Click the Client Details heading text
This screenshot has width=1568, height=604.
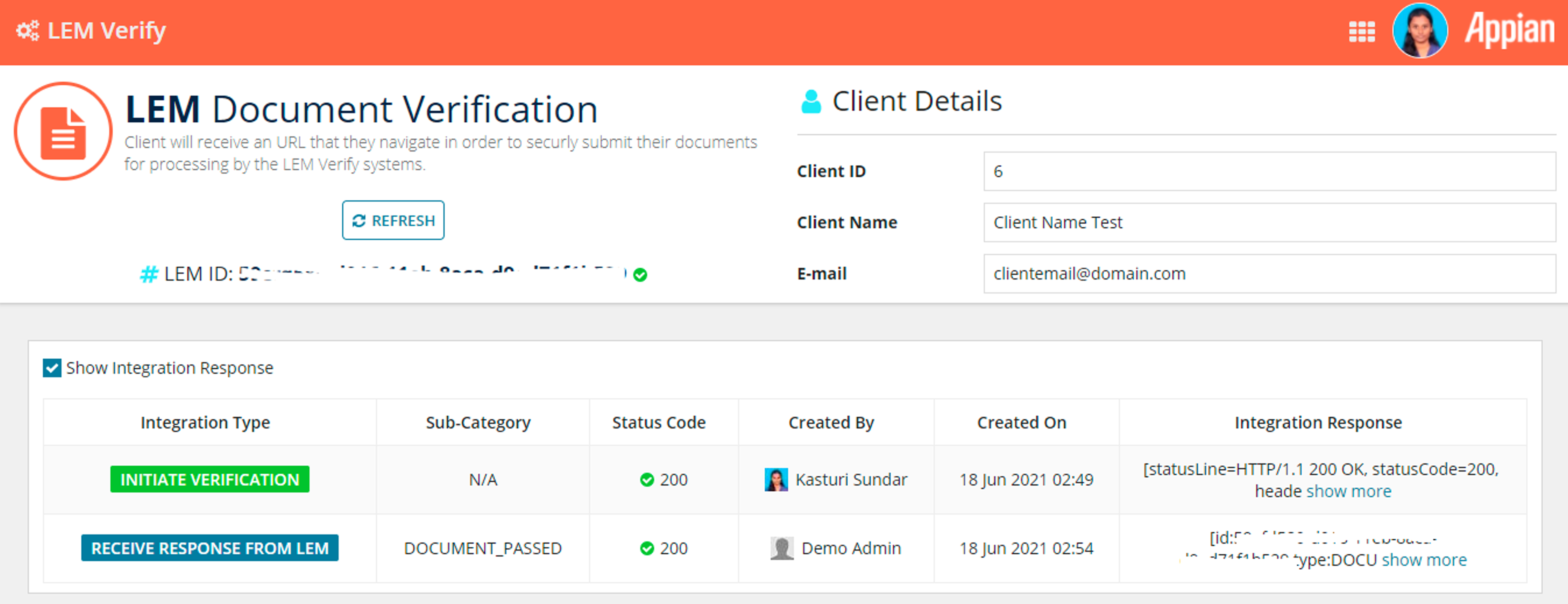[x=917, y=101]
